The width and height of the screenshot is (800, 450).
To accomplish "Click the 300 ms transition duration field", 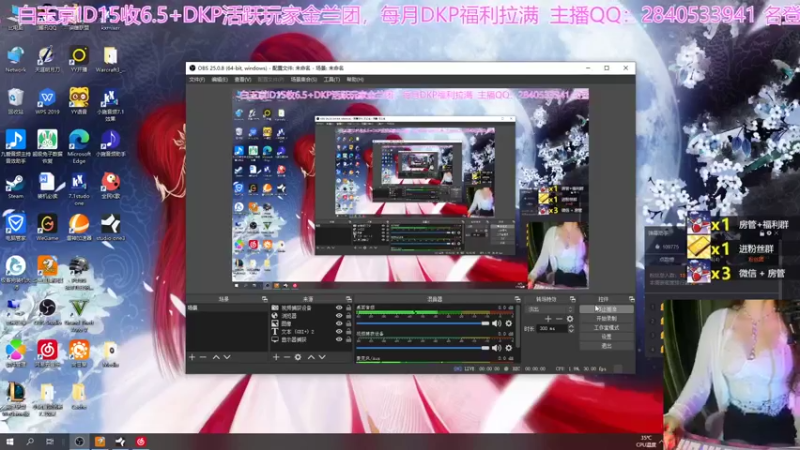I will [x=552, y=329].
